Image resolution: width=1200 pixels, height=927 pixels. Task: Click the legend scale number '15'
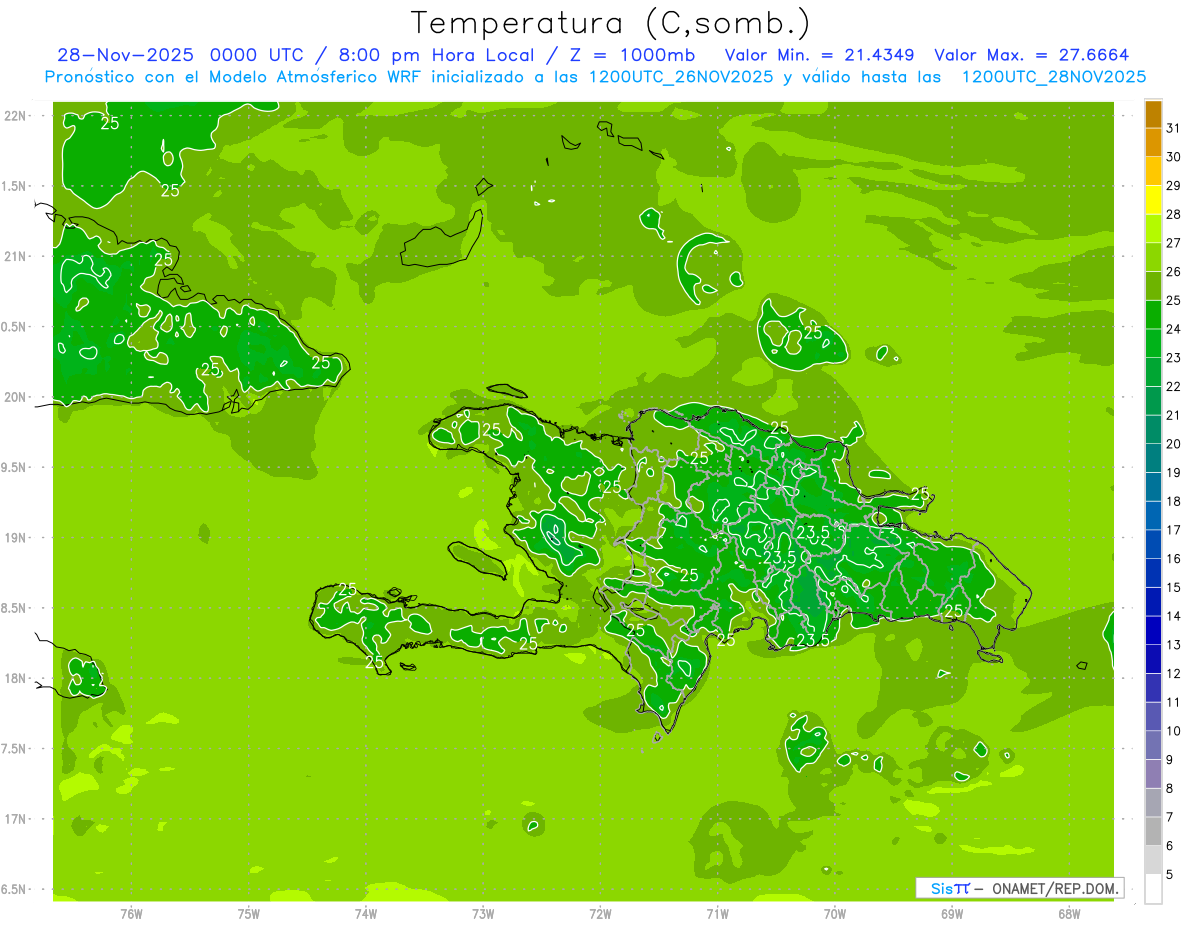click(1174, 588)
